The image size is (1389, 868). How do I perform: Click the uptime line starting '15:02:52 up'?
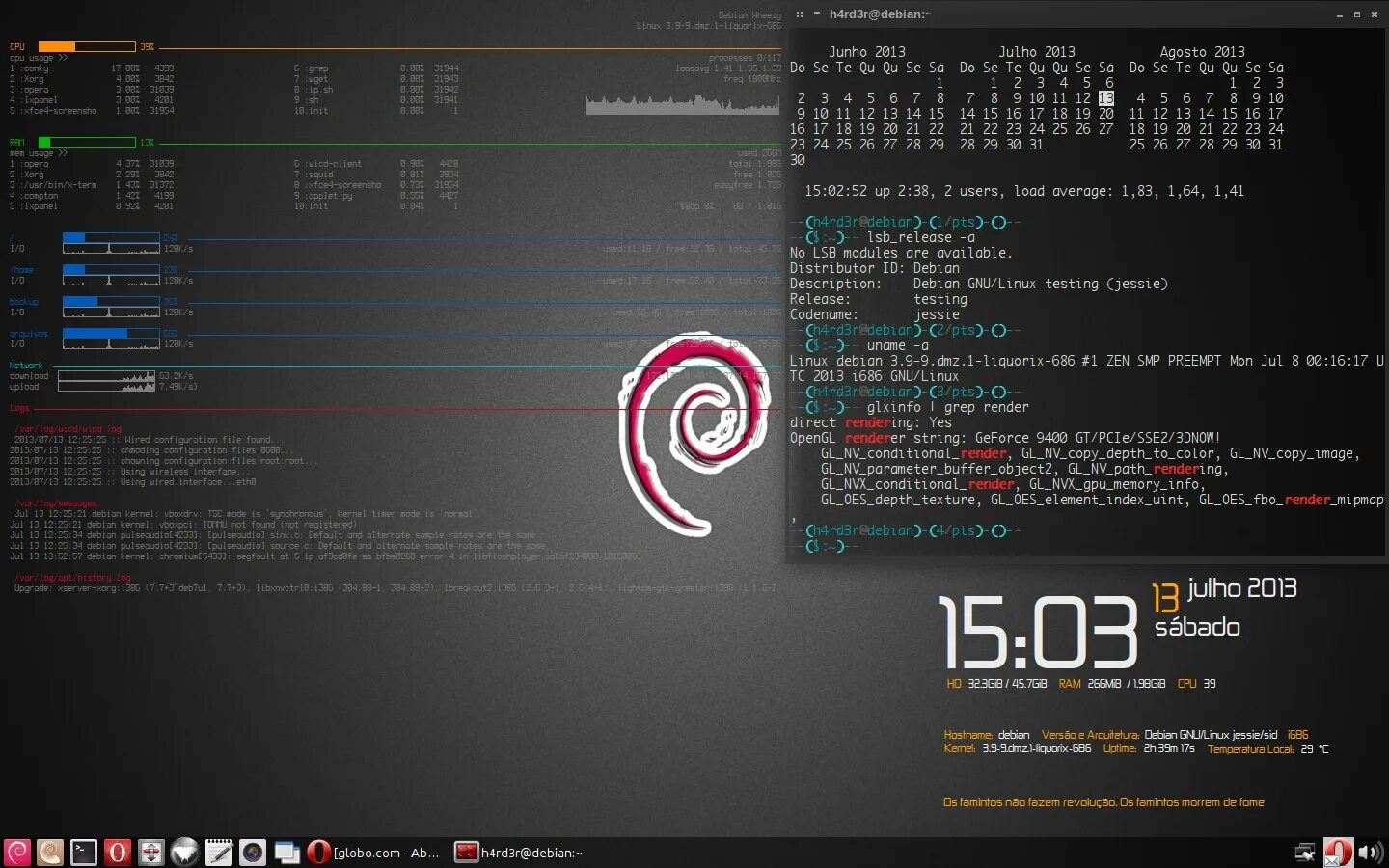1024,191
